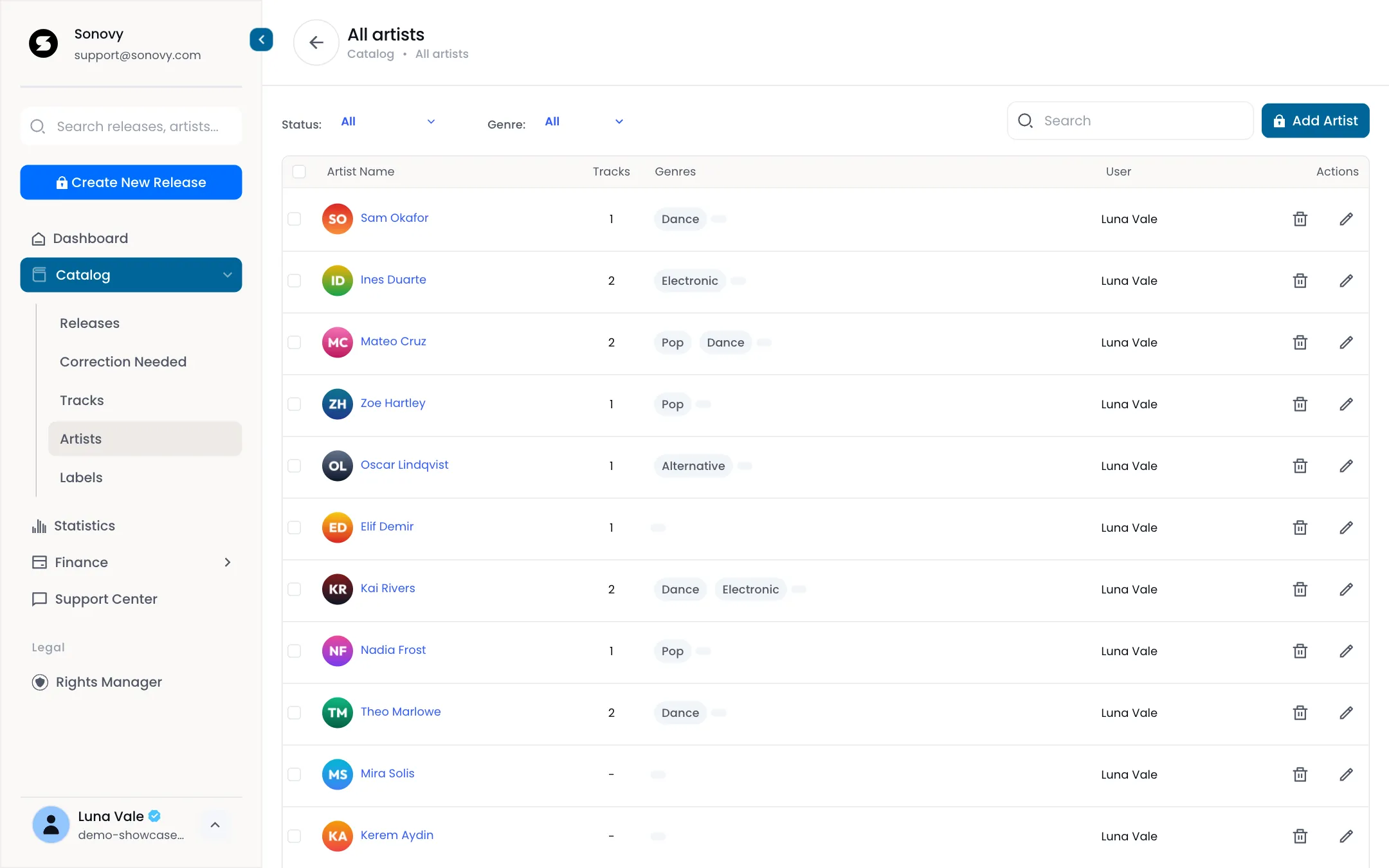Open the Zoe Hartley artist link

[393, 403]
